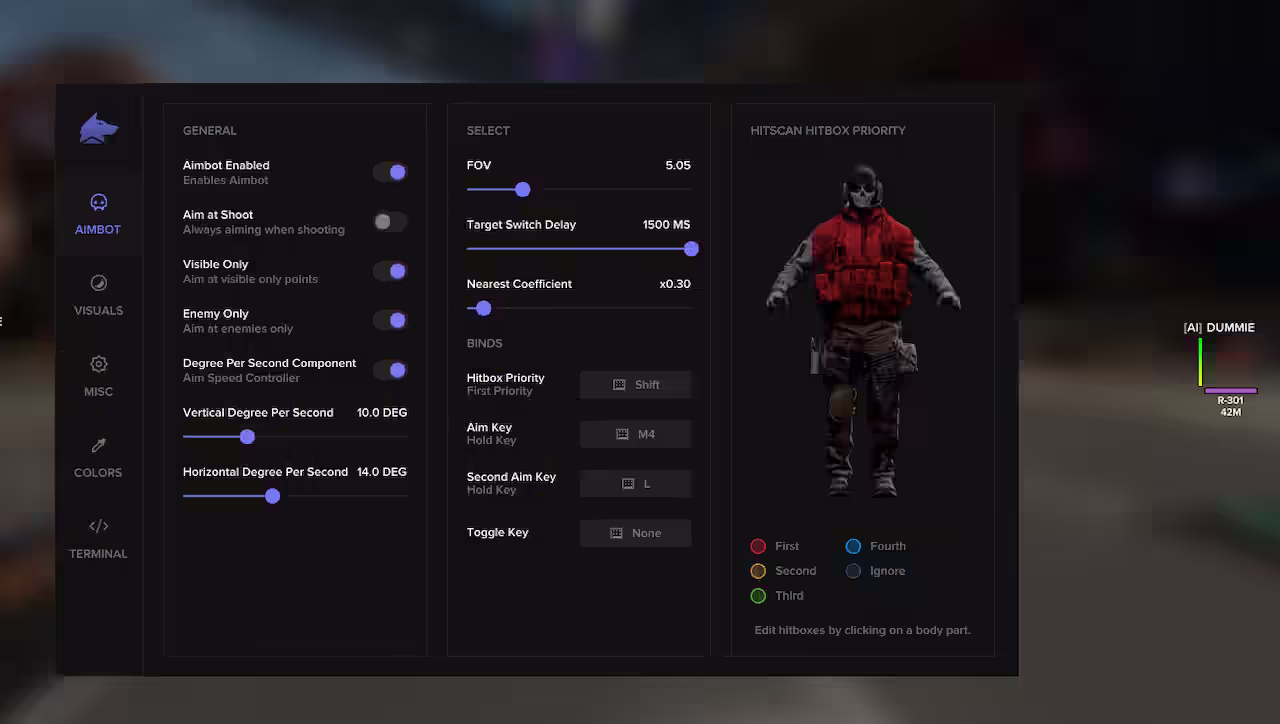Screen dimensions: 1280x724
Task: Click the keyboard icon on the Hitbox Priority bind
Action: tap(618, 384)
